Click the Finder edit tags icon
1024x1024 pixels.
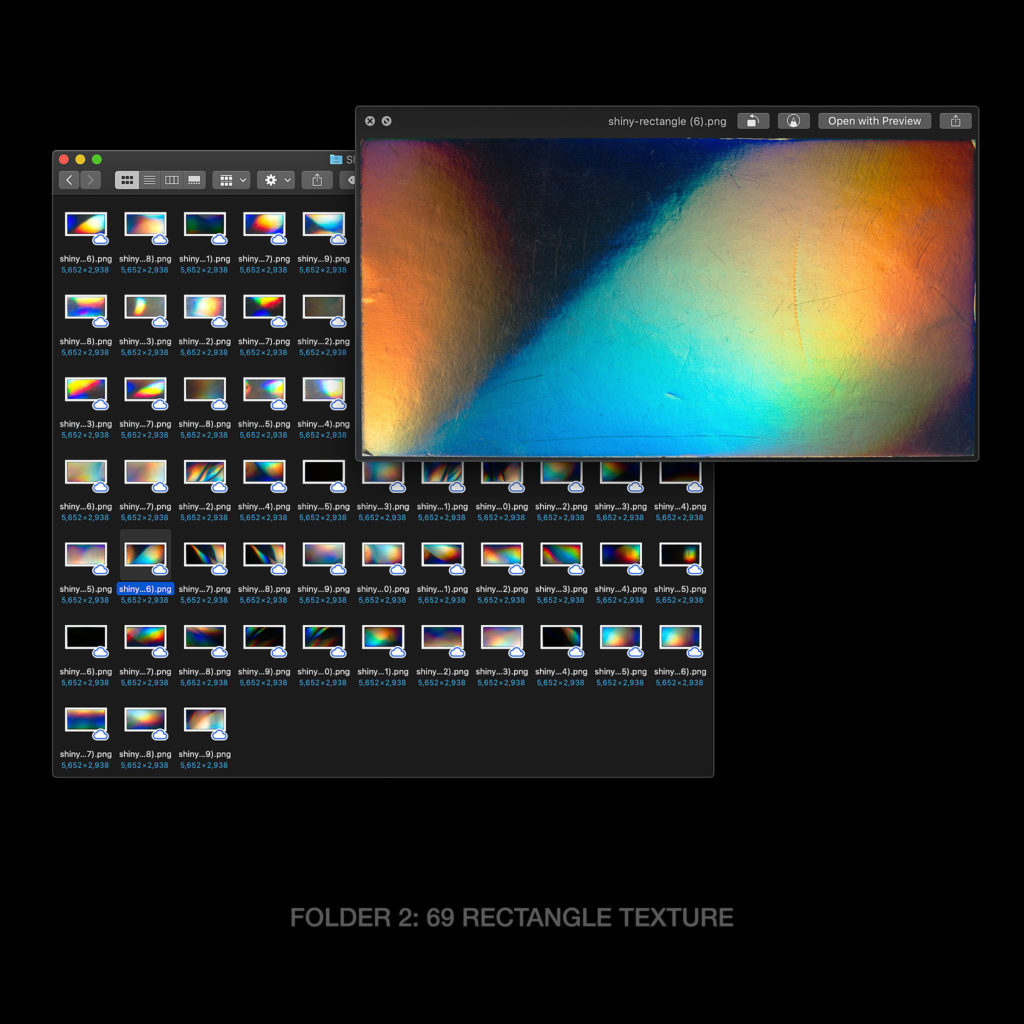point(349,180)
